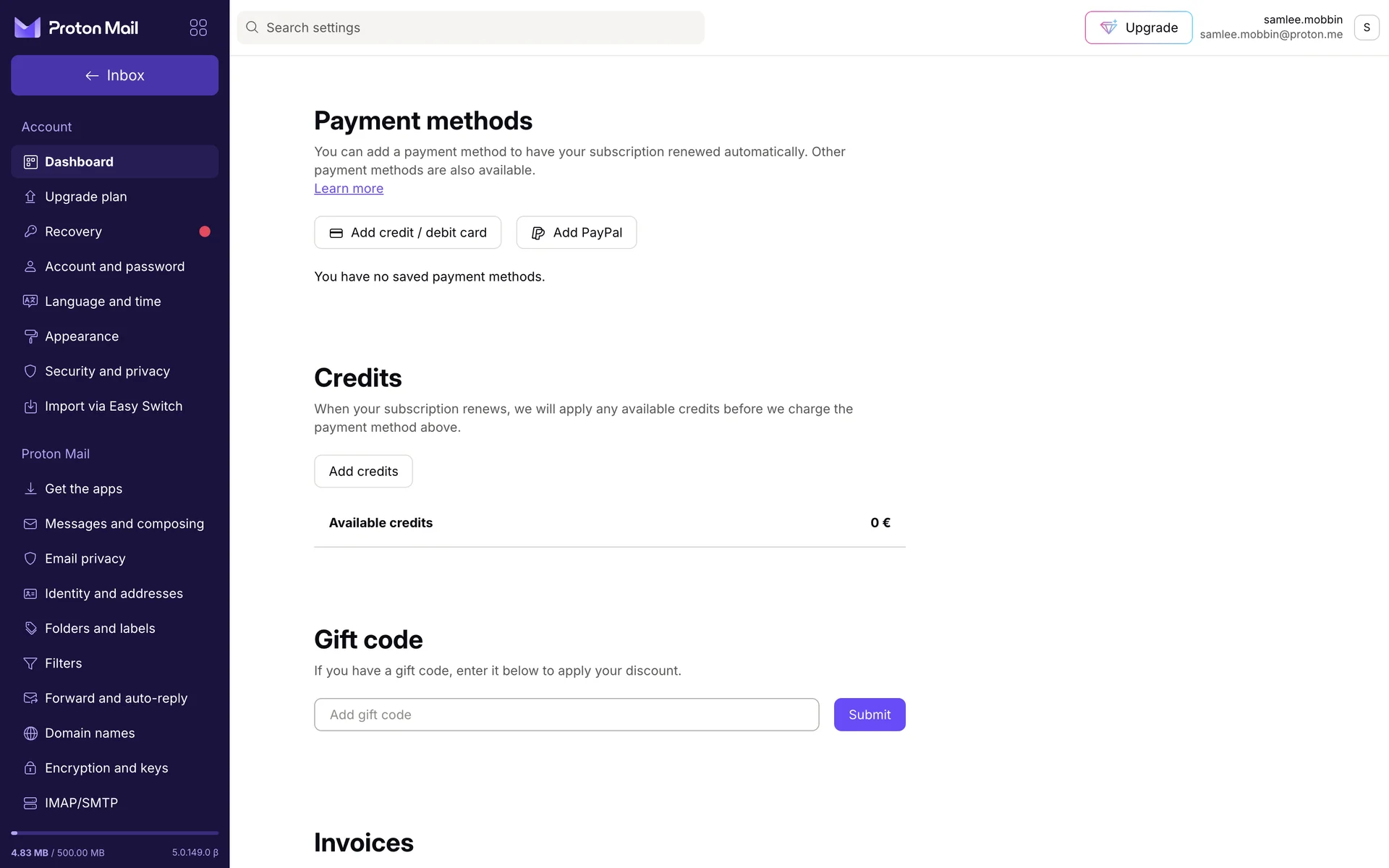
Task: Click the red Recovery alert dot
Action: pyautogui.click(x=205, y=231)
